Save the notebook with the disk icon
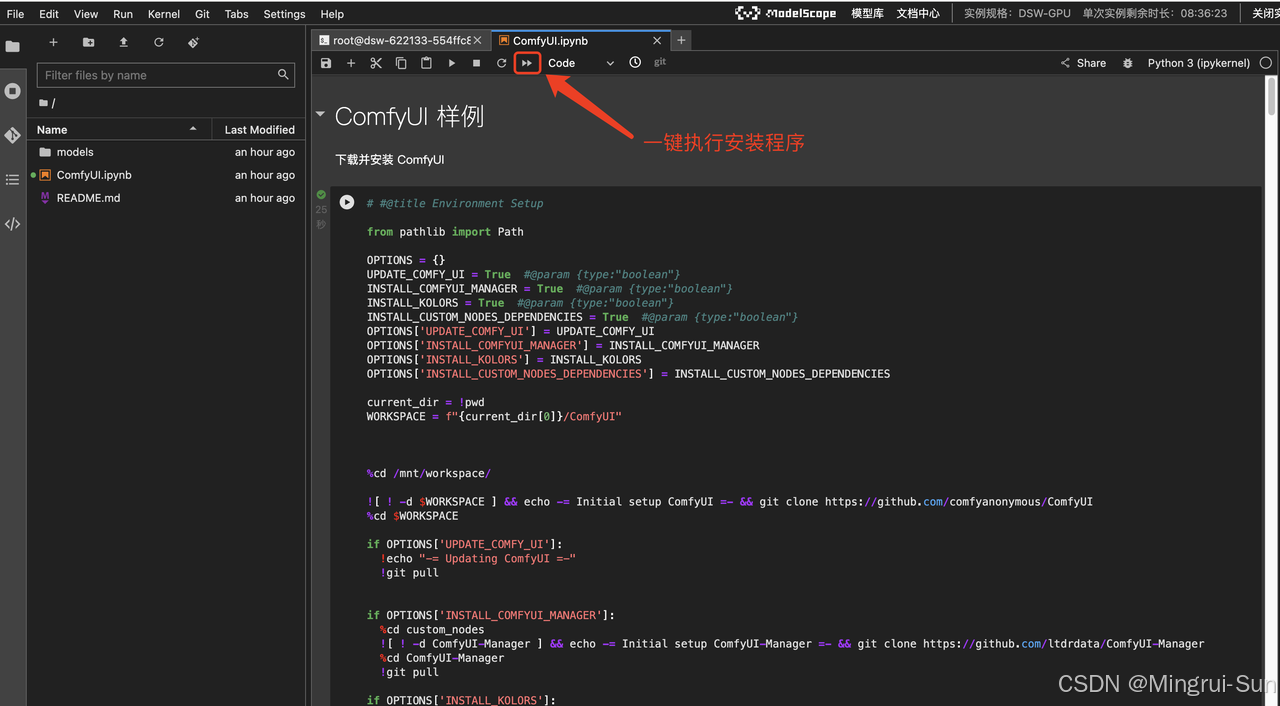Screen dimensions: 1280x706 (x=326, y=63)
